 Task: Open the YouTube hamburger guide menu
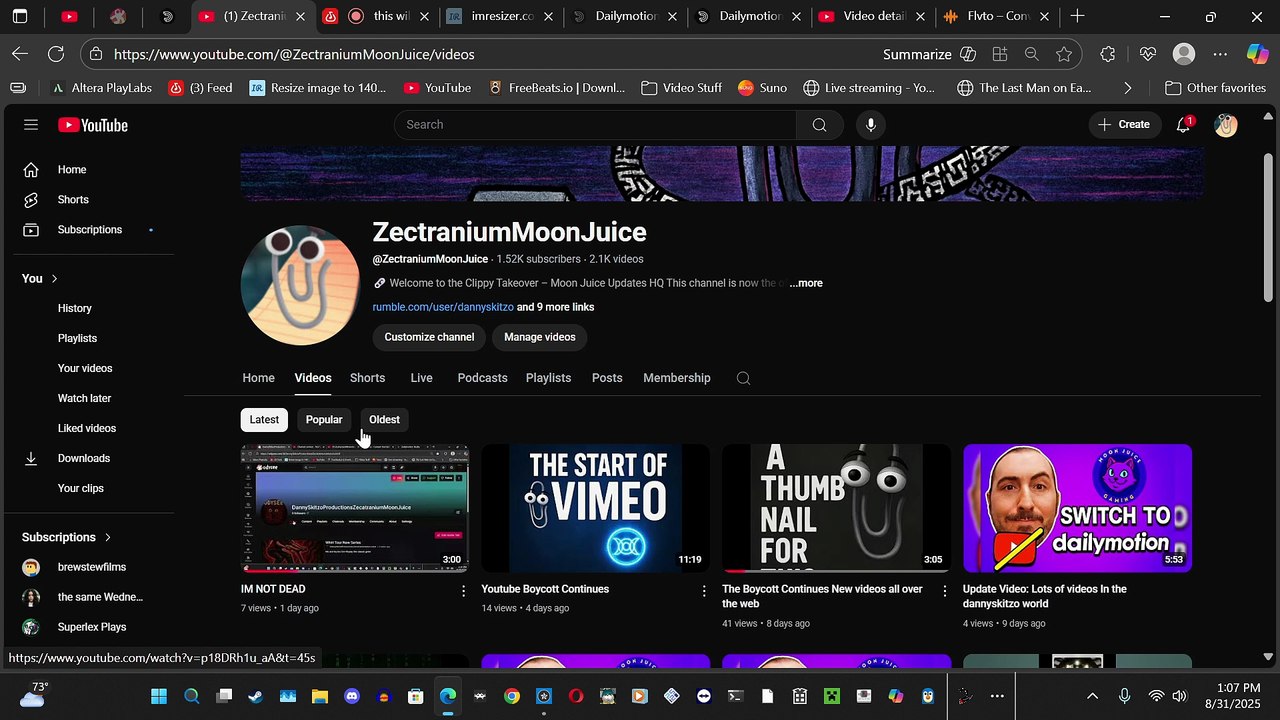click(31, 125)
